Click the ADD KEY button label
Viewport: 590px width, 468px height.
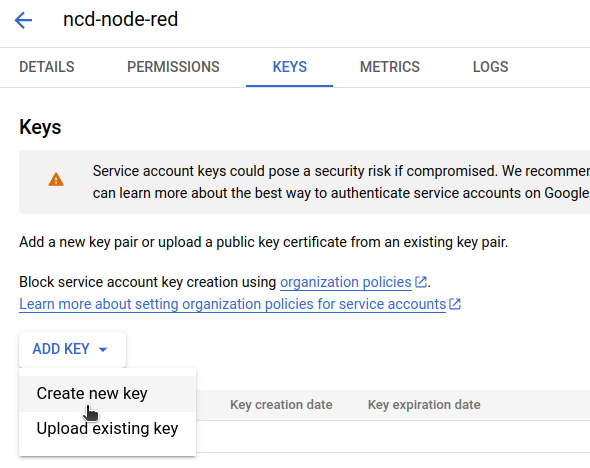tap(61, 349)
